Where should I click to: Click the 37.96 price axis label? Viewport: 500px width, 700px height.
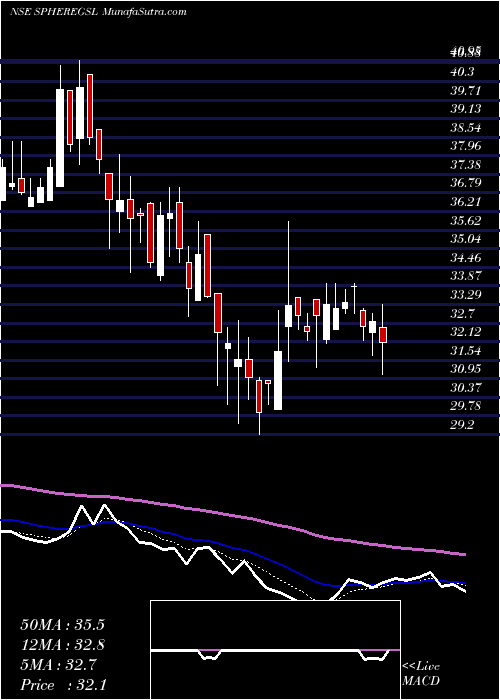pos(465,146)
